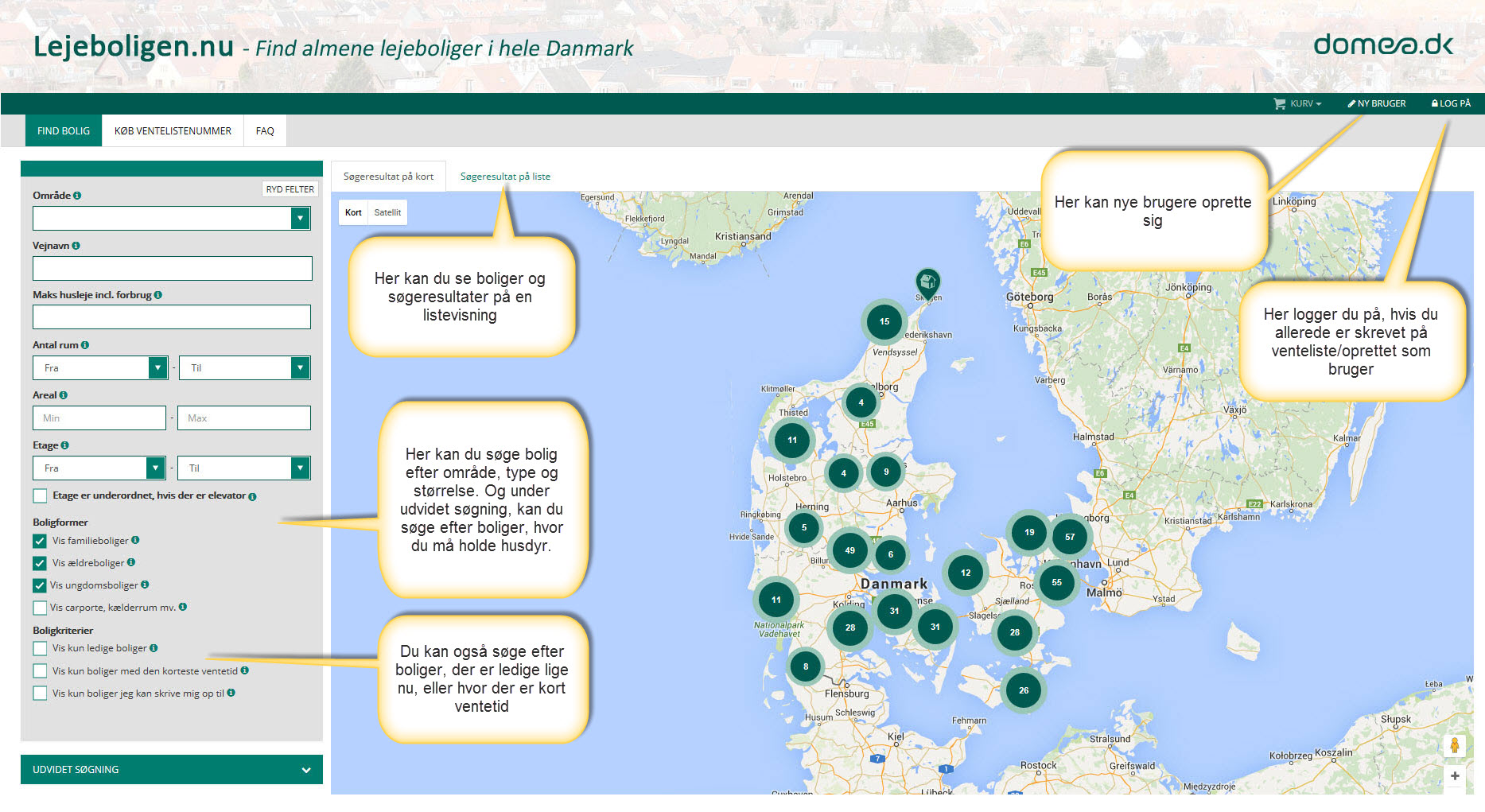Click the info icon next to Areal

(64, 395)
